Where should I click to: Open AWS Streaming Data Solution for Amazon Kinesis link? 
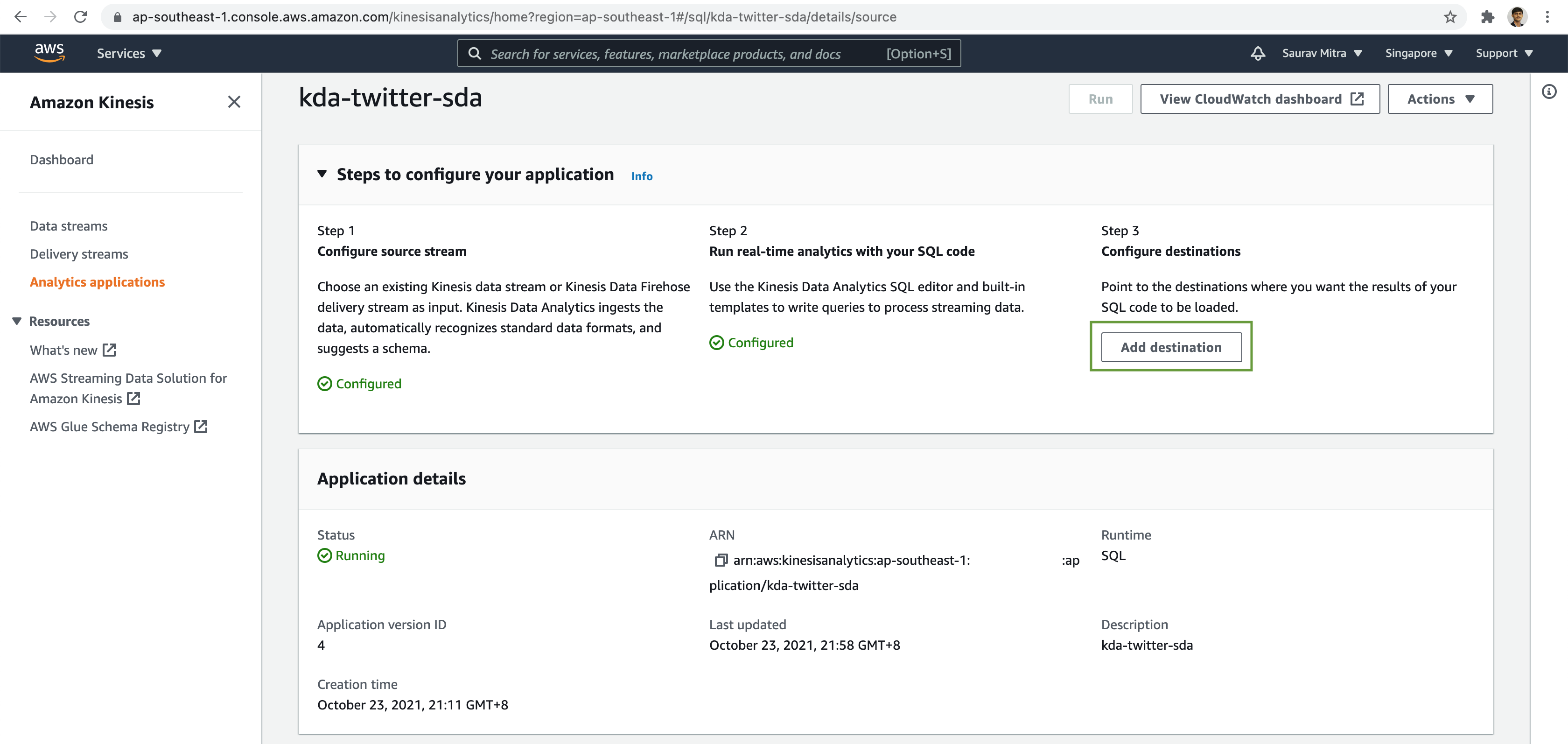click(x=128, y=388)
